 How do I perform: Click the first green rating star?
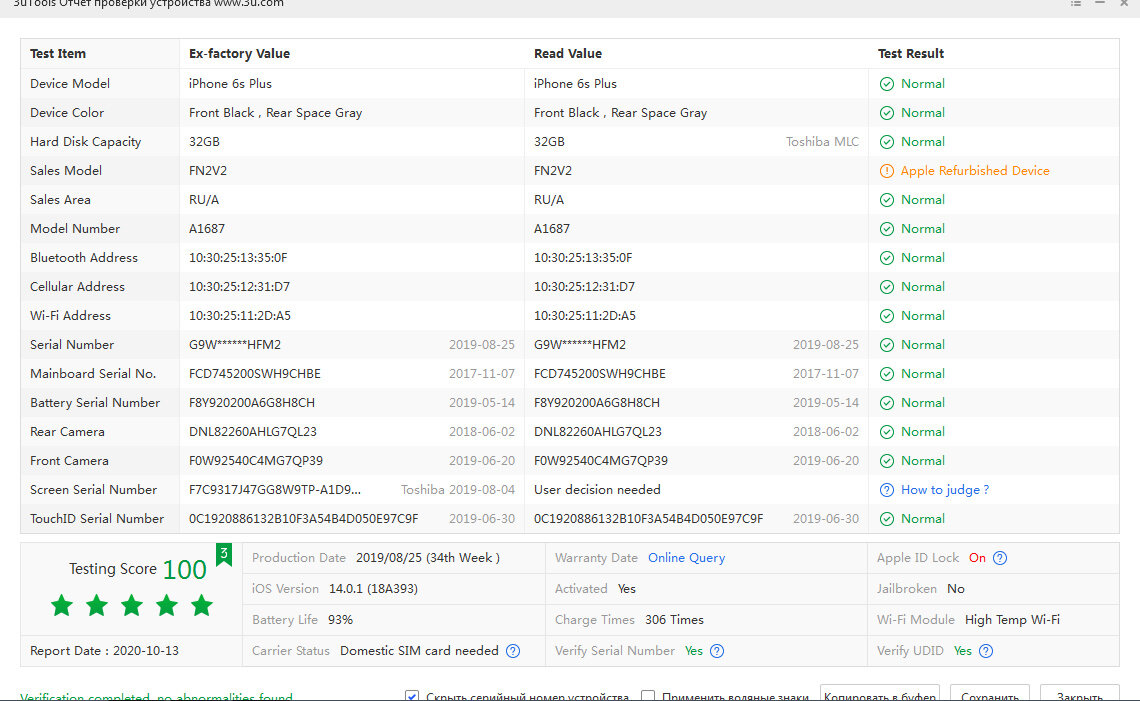(62, 605)
